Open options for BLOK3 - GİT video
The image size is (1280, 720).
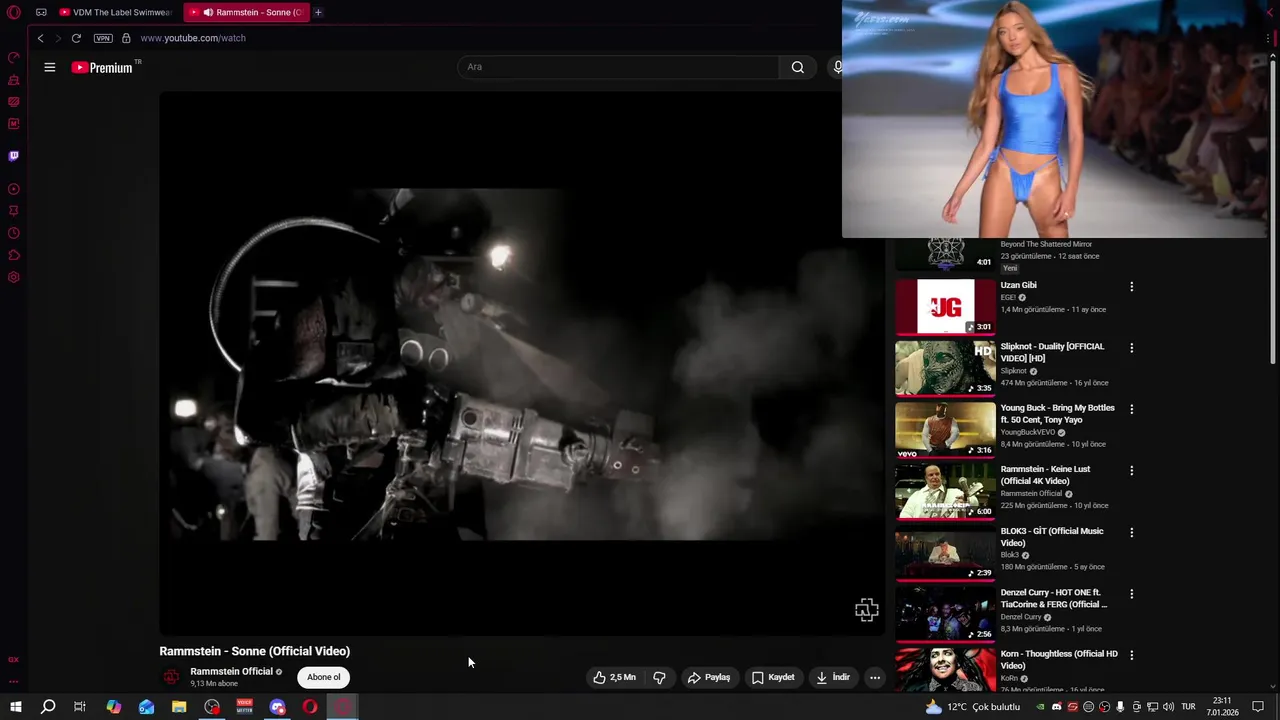click(1132, 532)
